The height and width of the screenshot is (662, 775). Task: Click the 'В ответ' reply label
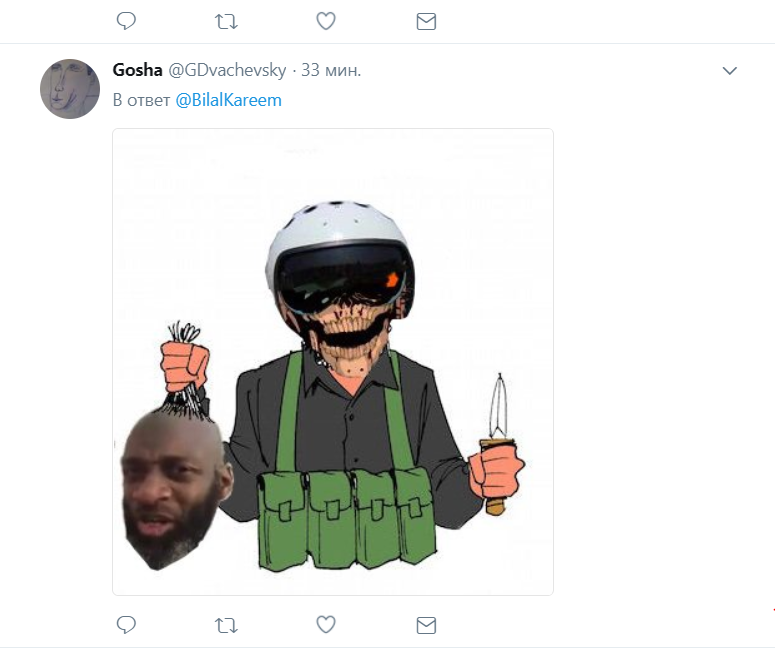point(141,100)
